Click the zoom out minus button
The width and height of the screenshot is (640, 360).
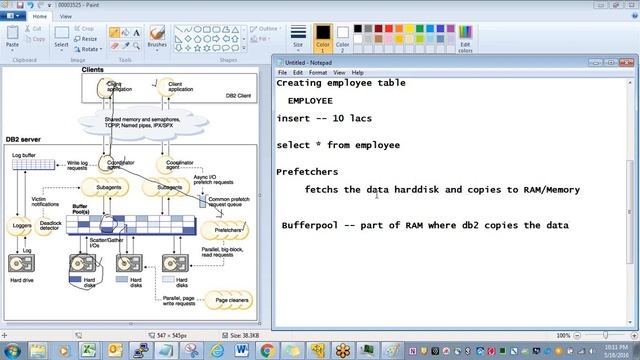577,336
